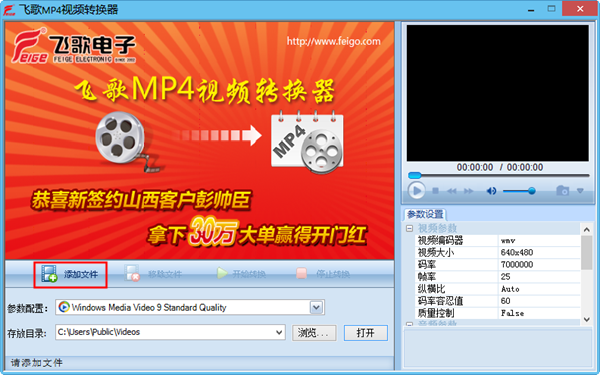
Task: Click the parameter list scroll down arrow
Action: pos(587,319)
